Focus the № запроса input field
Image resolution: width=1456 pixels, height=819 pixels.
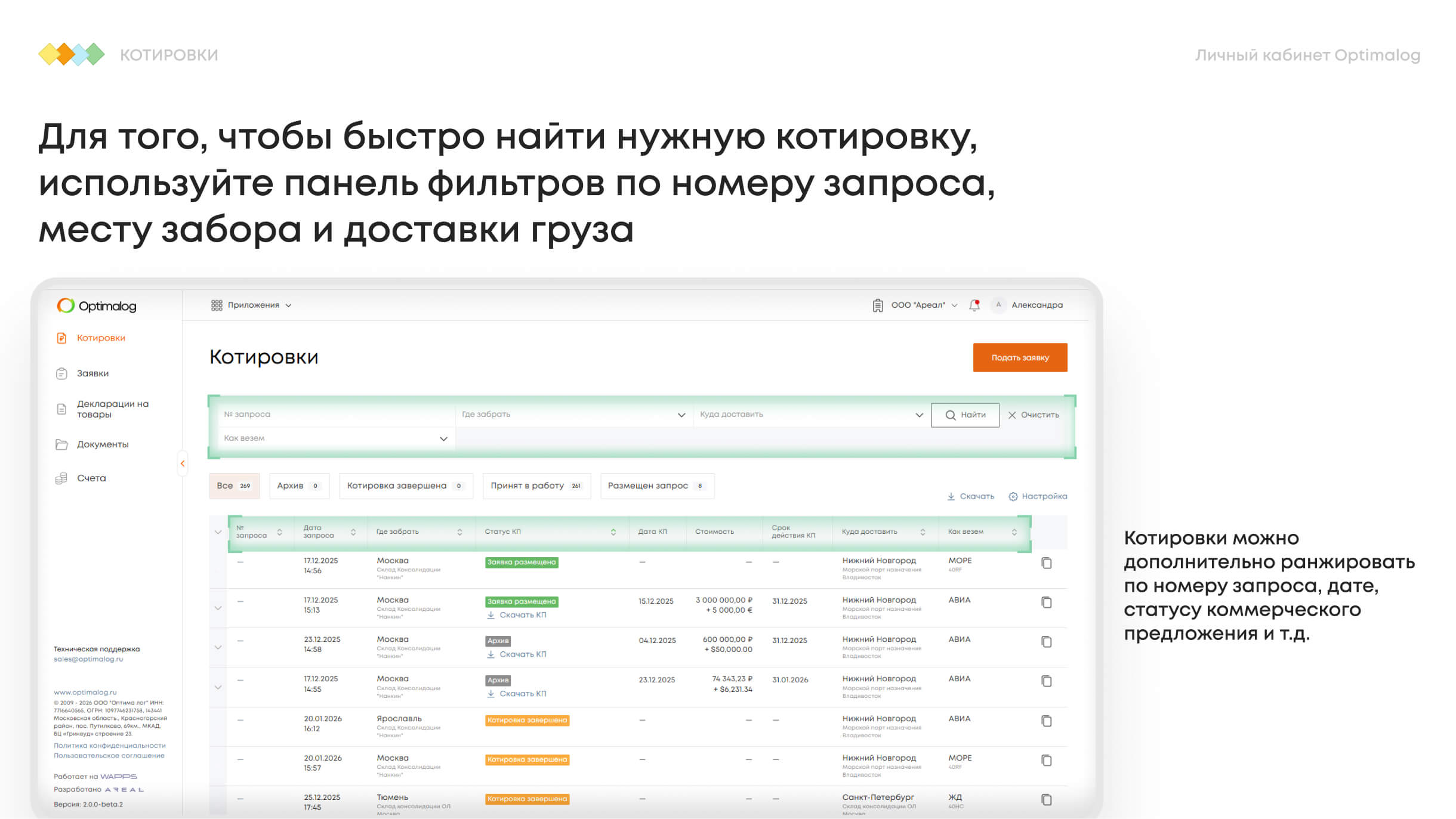(334, 414)
